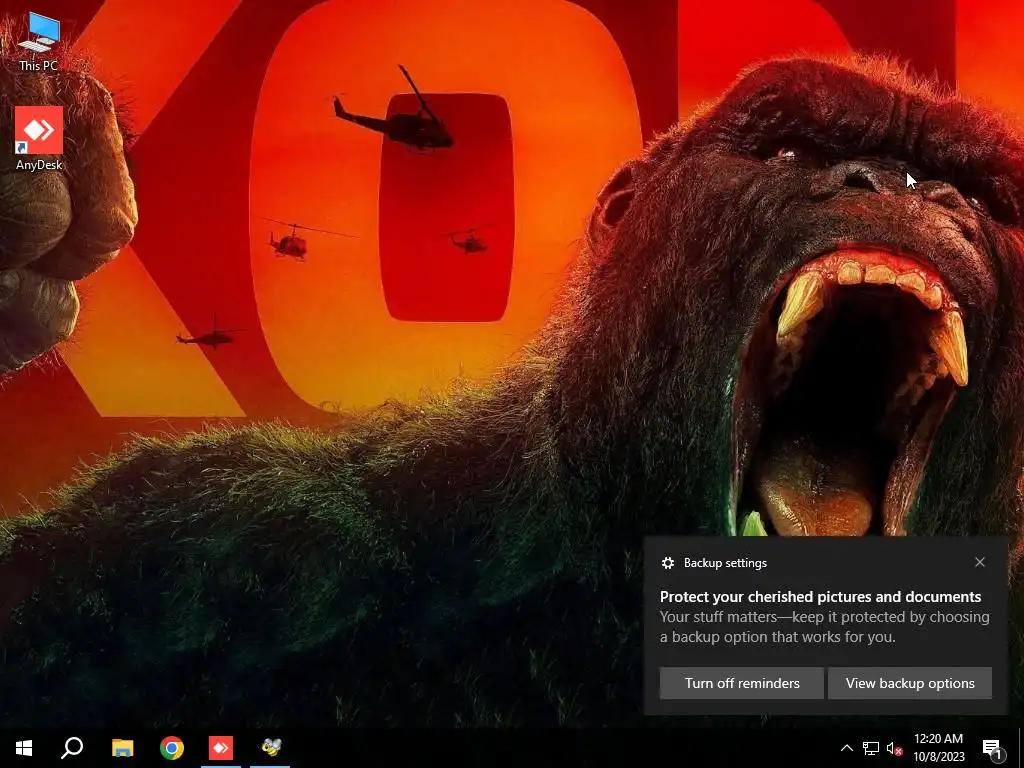The width and height of the screenshot is (1024, 768).
Task: Open File Explorer from the taskbar
Action: (122, 748)
